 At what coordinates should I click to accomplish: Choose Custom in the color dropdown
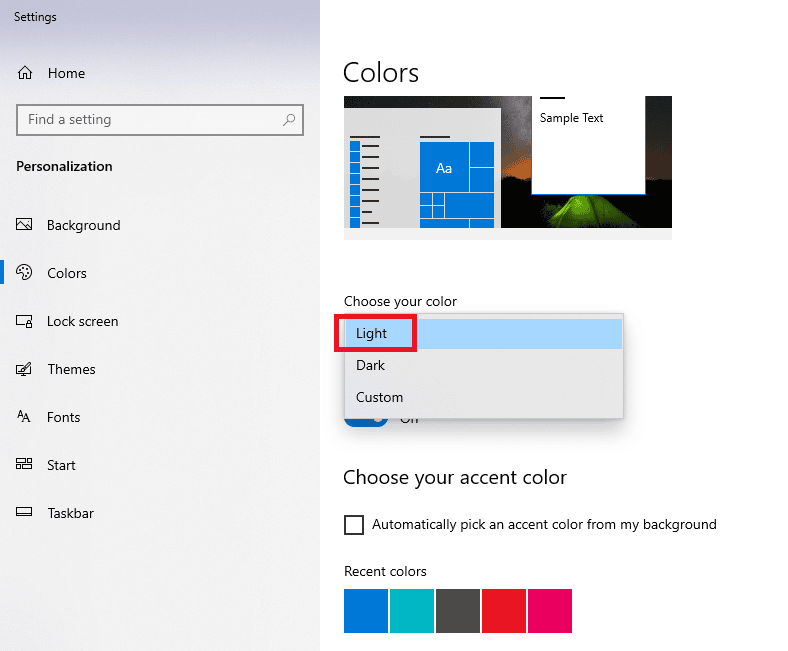point(483,397)
